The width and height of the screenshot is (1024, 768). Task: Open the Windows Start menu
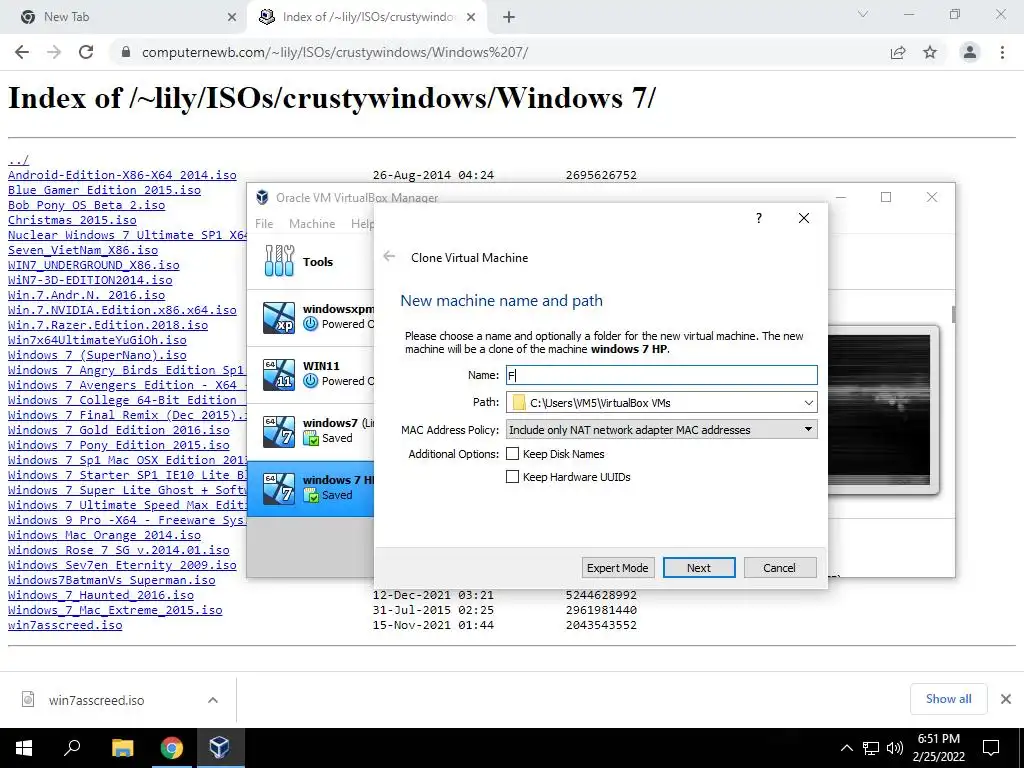24,748
